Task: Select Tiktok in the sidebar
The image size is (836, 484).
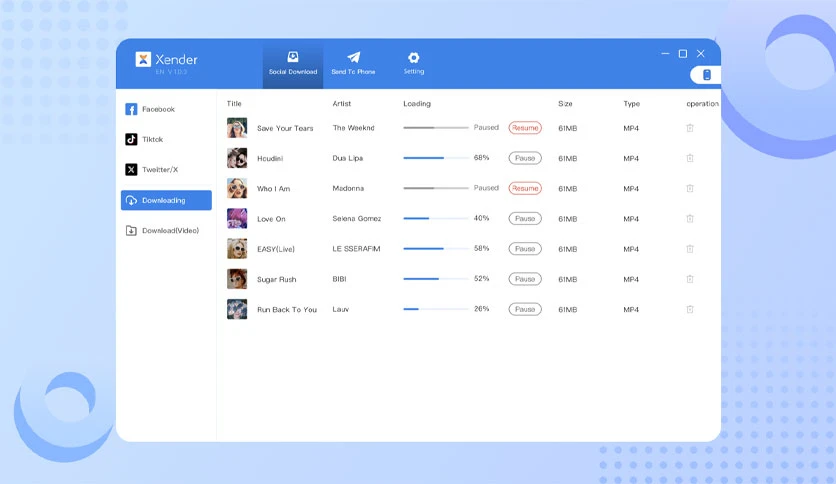Action: pyautogui.click(x=166, y=139)
